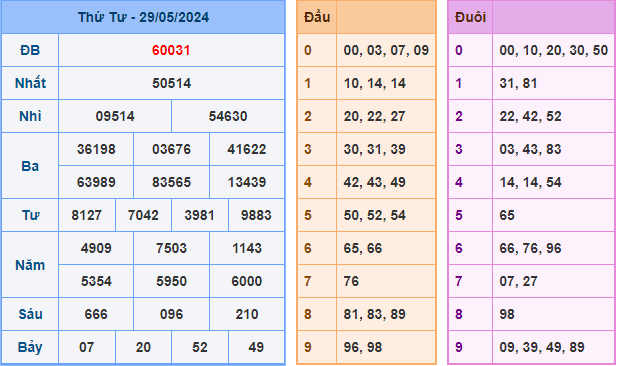Click Đầu values '42, 43, 49'
This screenshot has height=366, width=617.
point(375,183)
